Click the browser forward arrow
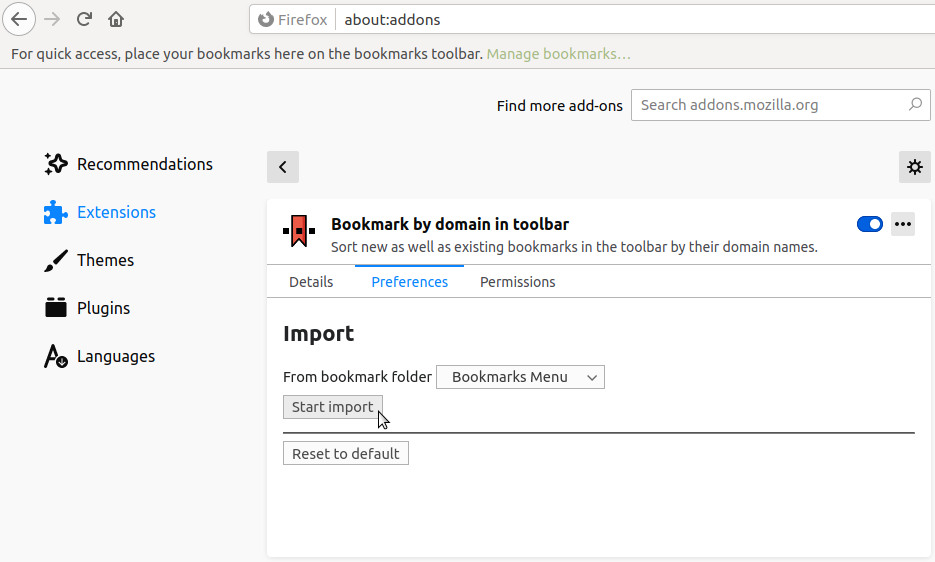This screenshot has width=935, height=562. [52, 19]
